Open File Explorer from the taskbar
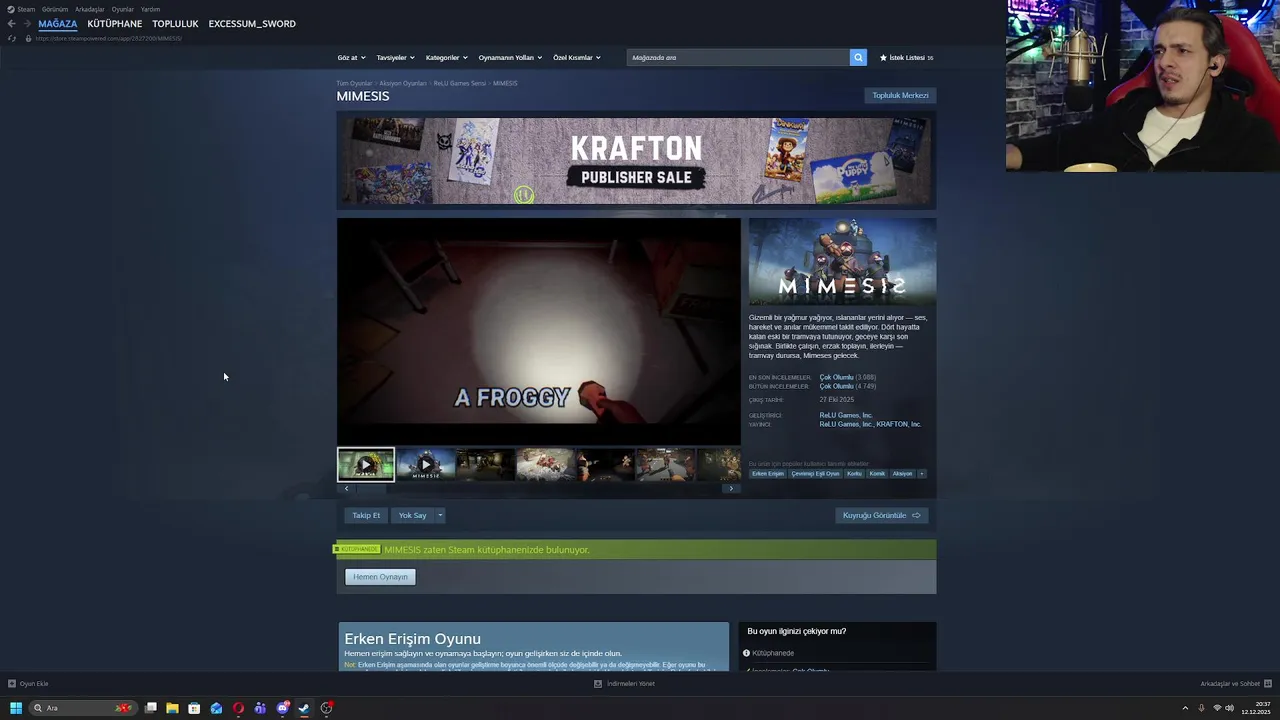Image resolution: width=1280 pixels, height=720 pixels. pos(172,708)
